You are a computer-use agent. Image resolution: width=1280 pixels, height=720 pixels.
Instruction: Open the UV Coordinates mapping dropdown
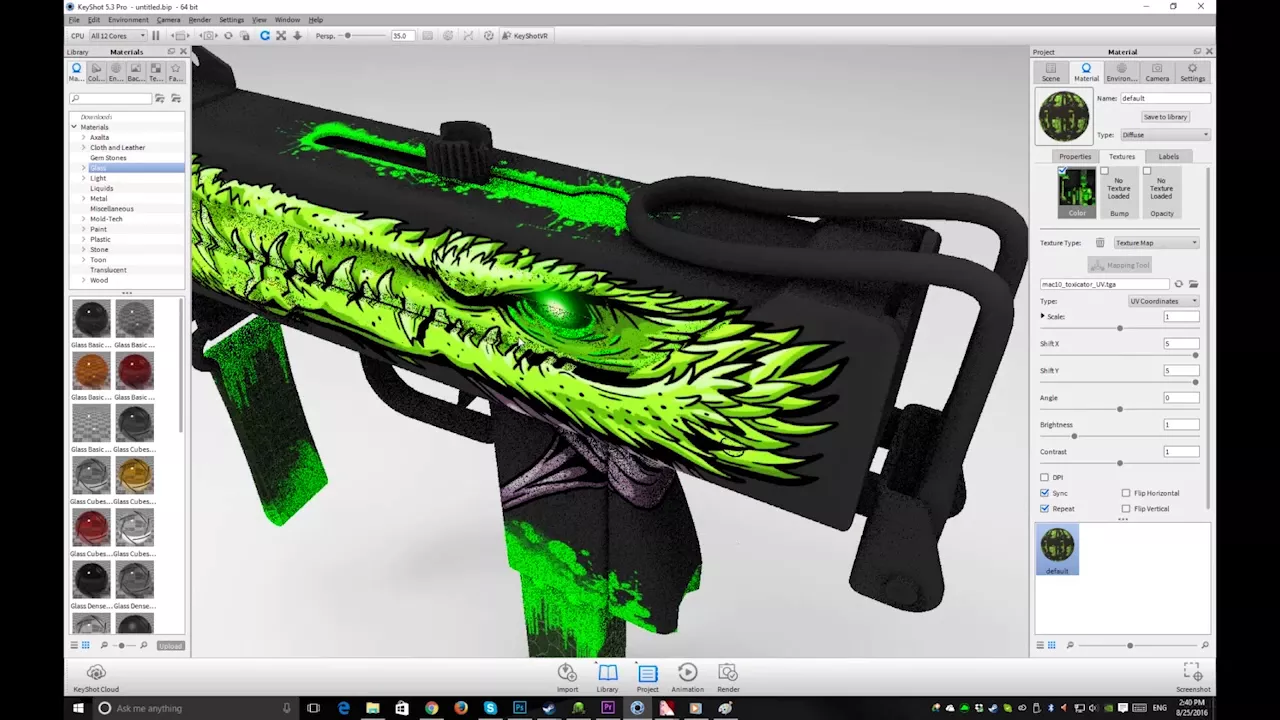point(1164,301)
